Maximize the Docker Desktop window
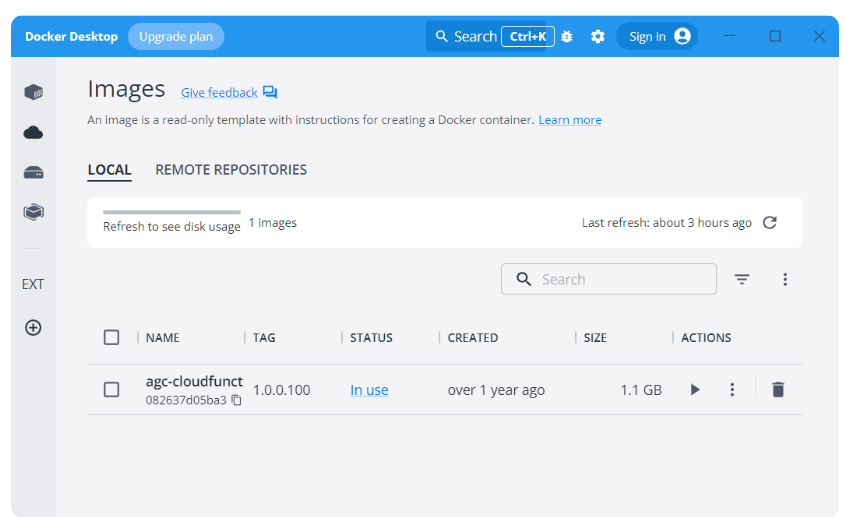Viewport: 852px width, 517px height. (x=775, y=36)
